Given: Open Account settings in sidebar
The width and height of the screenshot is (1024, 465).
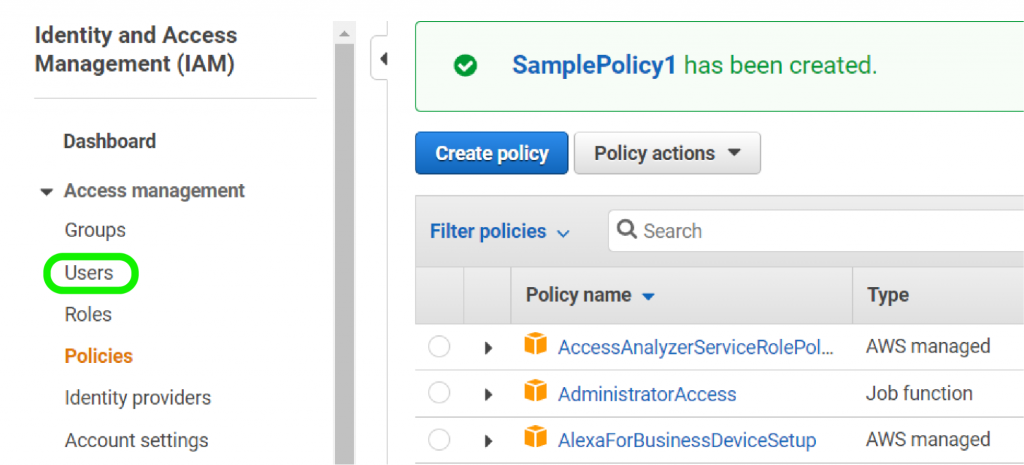Looking at the screenshot, I should 136,440.
